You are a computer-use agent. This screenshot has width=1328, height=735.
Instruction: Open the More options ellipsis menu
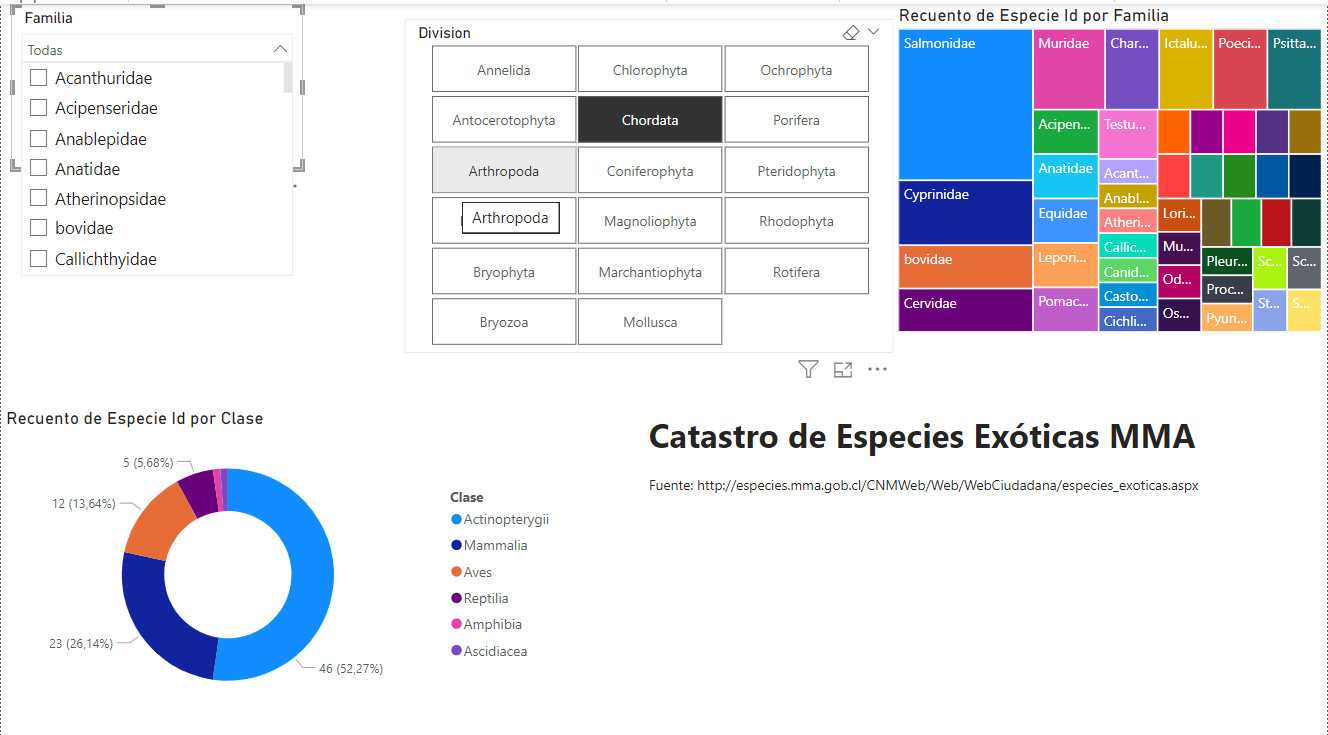(x=877, y=369)
